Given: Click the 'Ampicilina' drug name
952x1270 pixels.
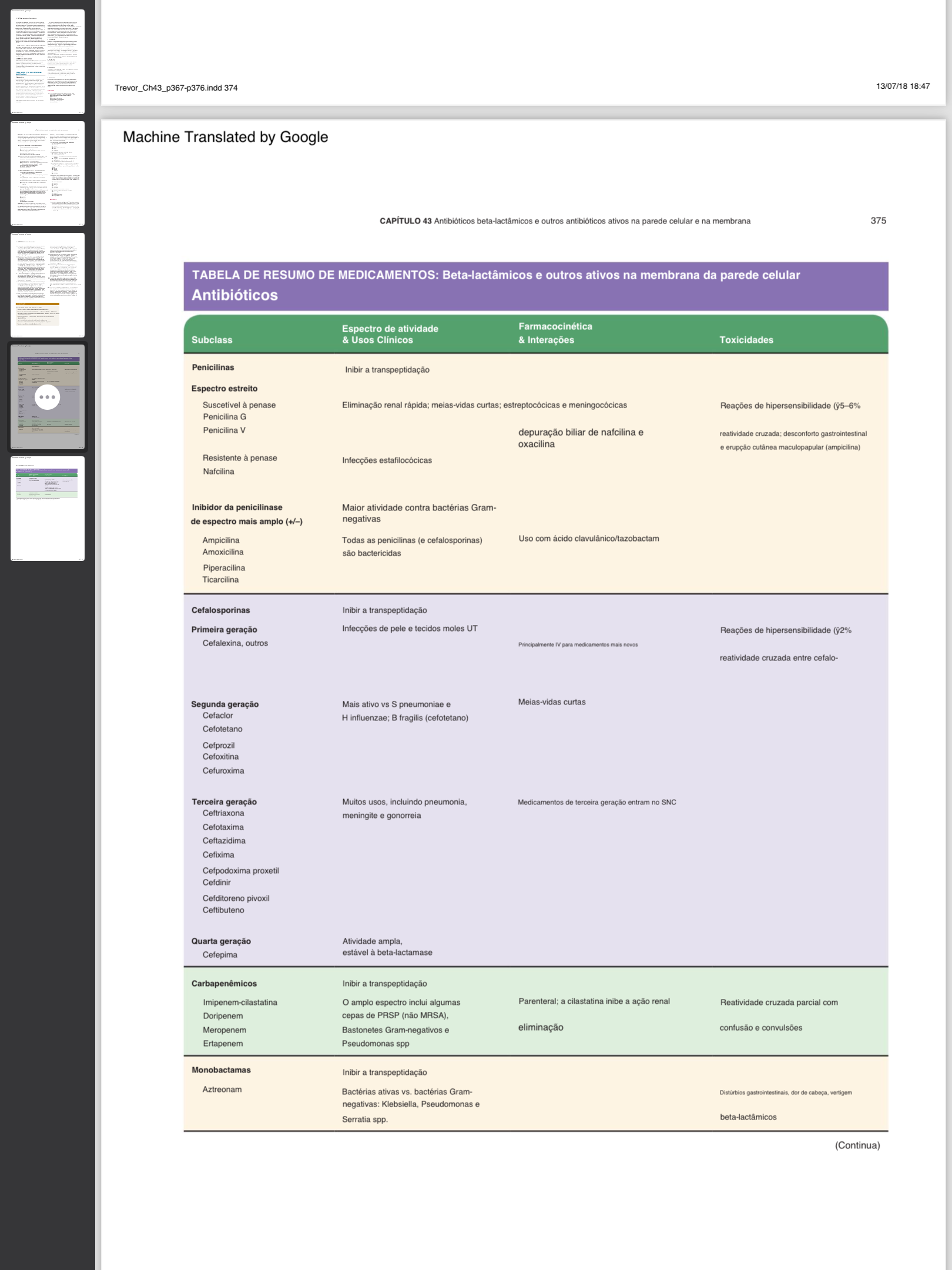Looking at the screenshot, I should point(221,540).
